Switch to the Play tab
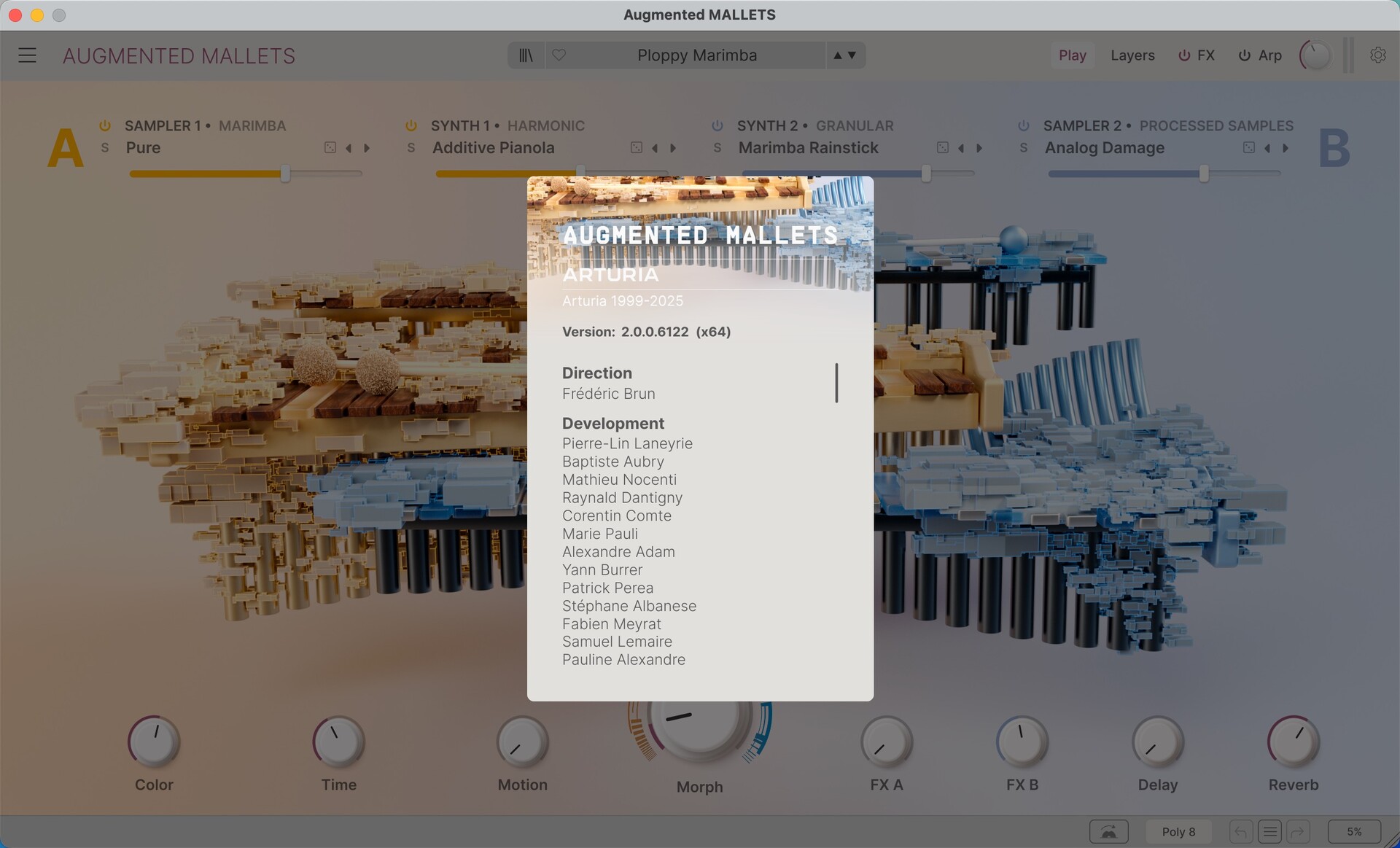Viewport: 1400px width, 848px height. click(x=1072, y=55)
